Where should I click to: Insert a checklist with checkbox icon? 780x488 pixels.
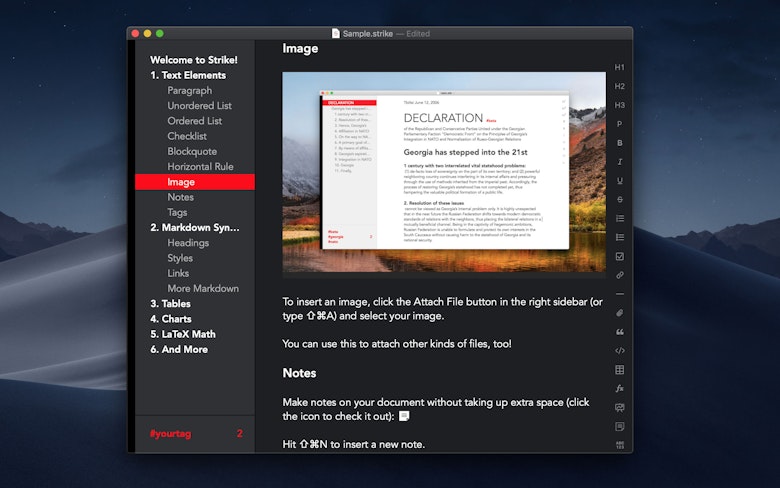pyautogui.click(x=619, y=256)
